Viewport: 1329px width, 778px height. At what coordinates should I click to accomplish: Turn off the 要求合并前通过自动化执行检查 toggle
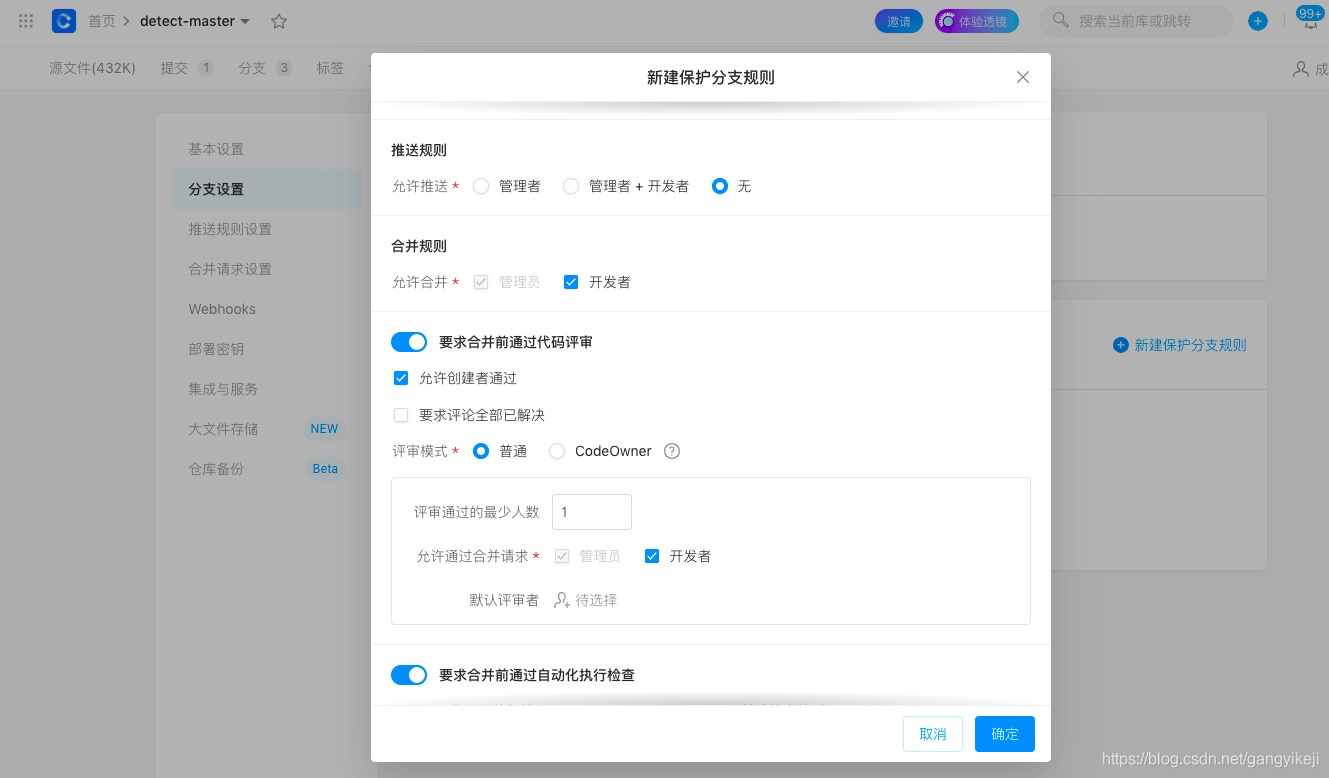point(408,675)
